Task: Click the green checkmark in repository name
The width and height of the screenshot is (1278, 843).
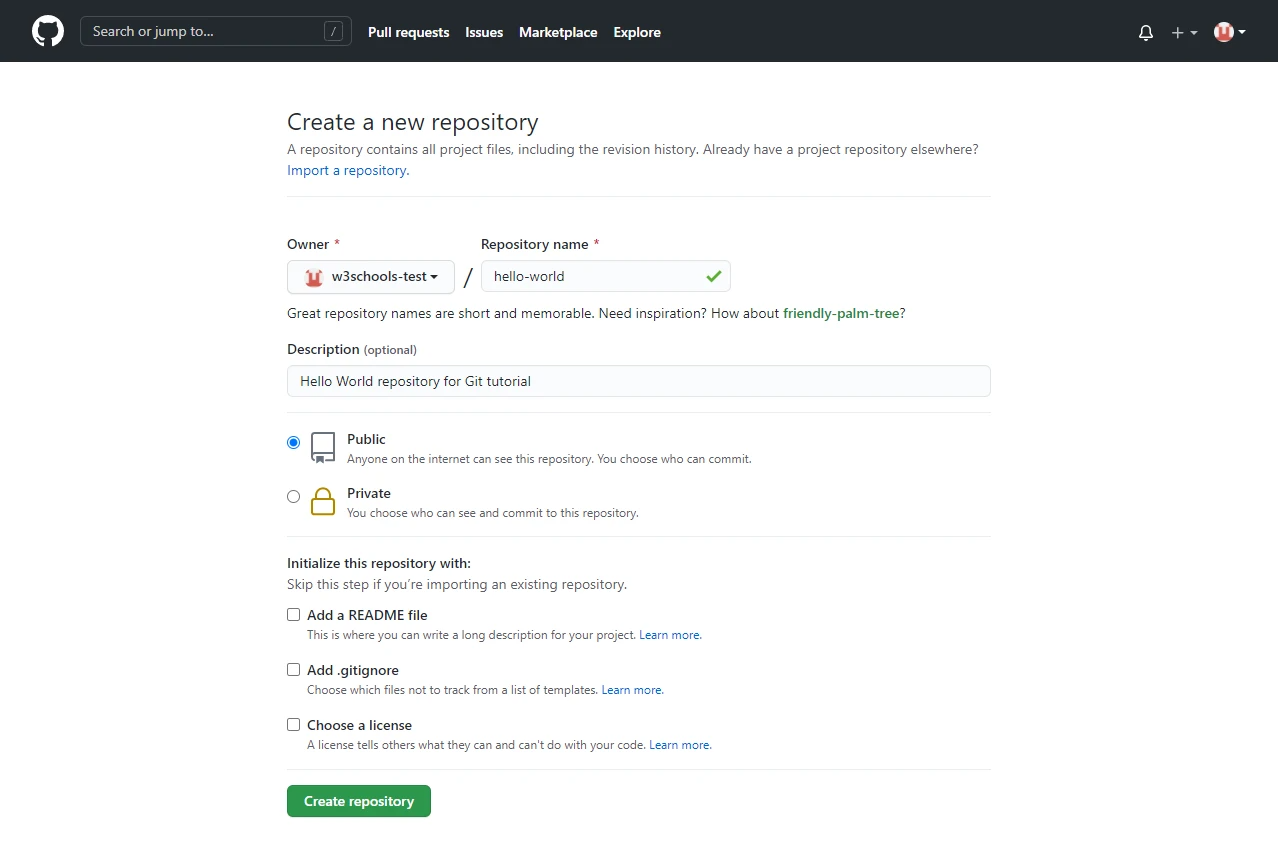Action: coord(713,276)
